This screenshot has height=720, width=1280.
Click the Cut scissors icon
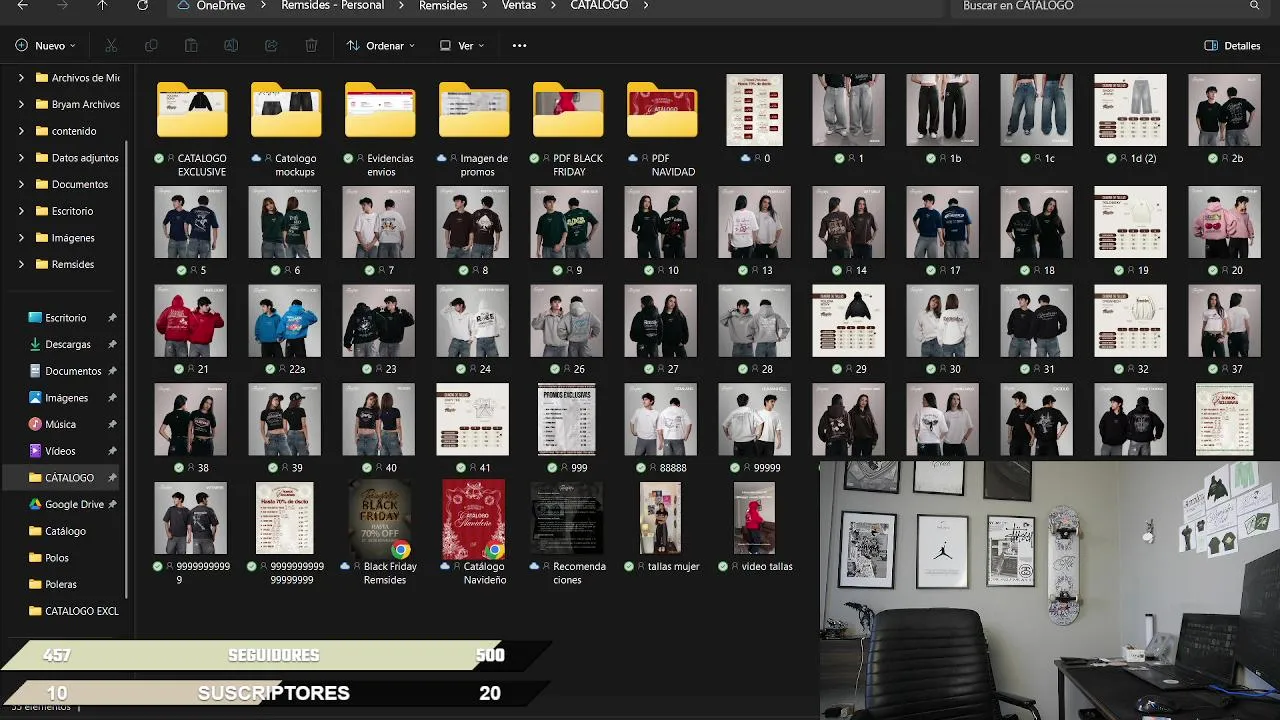point(111,46)
